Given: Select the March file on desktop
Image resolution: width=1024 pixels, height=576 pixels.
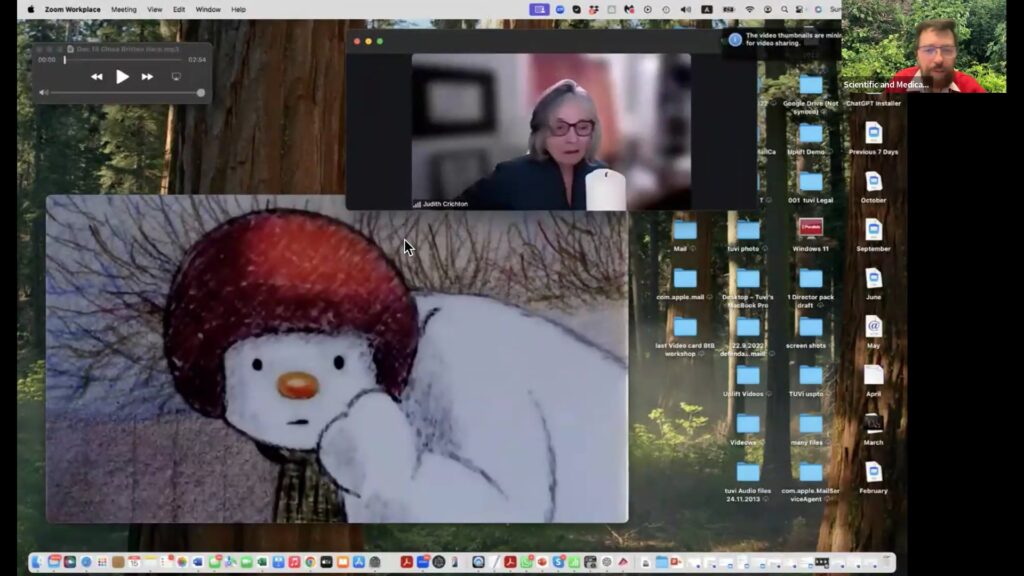Looking at the screenshot, I should 873,429.
